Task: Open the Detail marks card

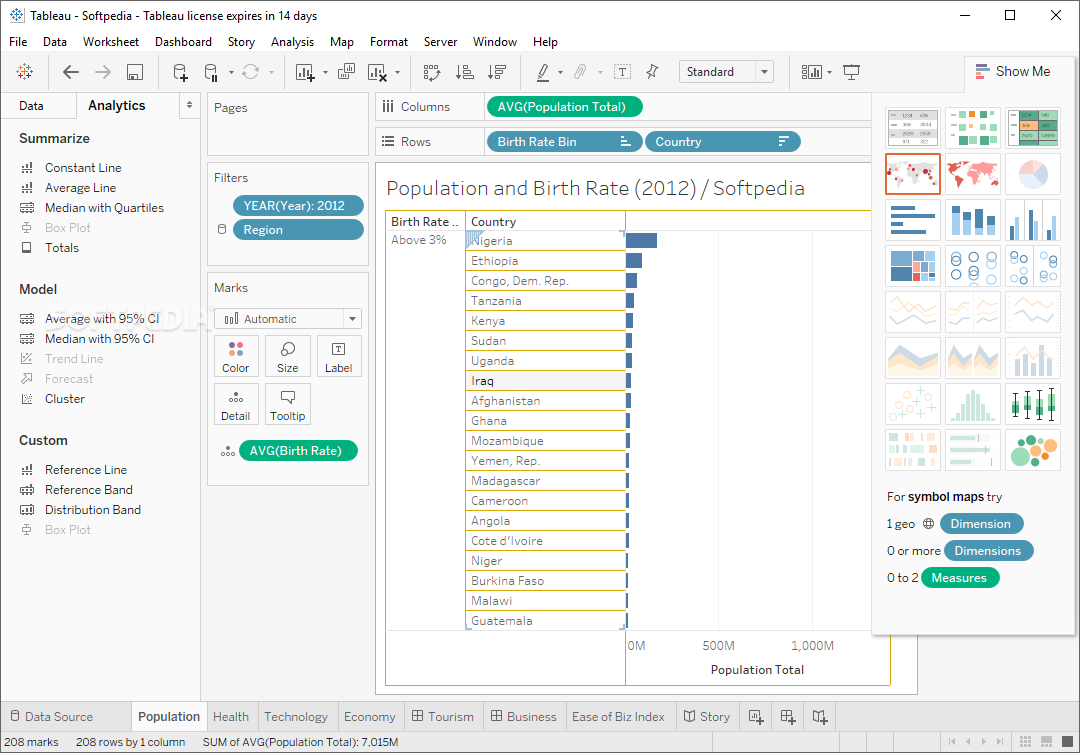Action: 236,404
